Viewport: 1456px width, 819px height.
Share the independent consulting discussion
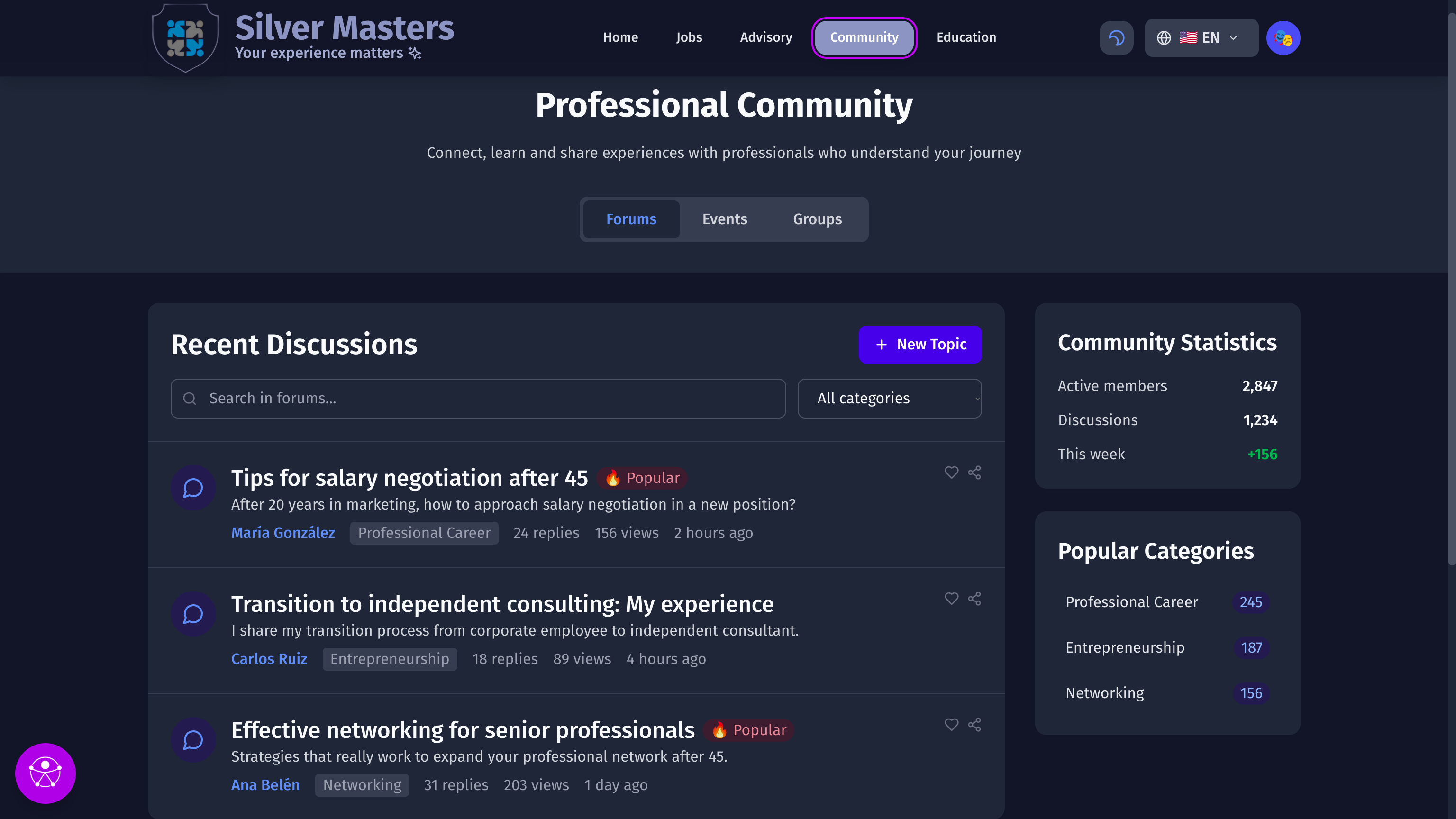974,599
